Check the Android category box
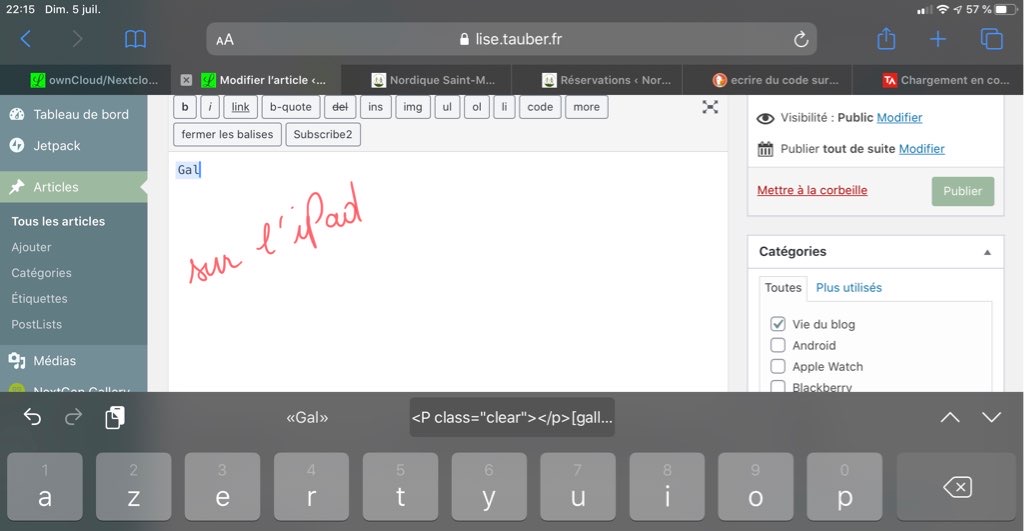This screenshot has width=1024, height=531. [778, 345]
